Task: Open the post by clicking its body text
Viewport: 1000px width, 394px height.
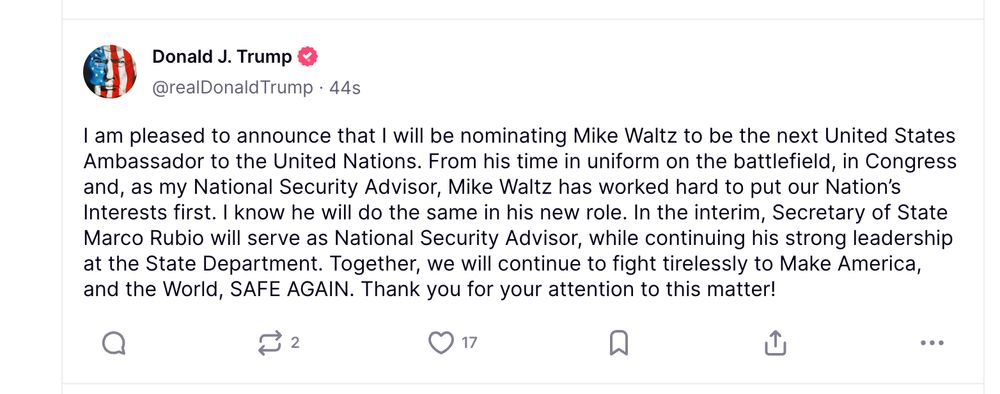Action: point(520,213)
